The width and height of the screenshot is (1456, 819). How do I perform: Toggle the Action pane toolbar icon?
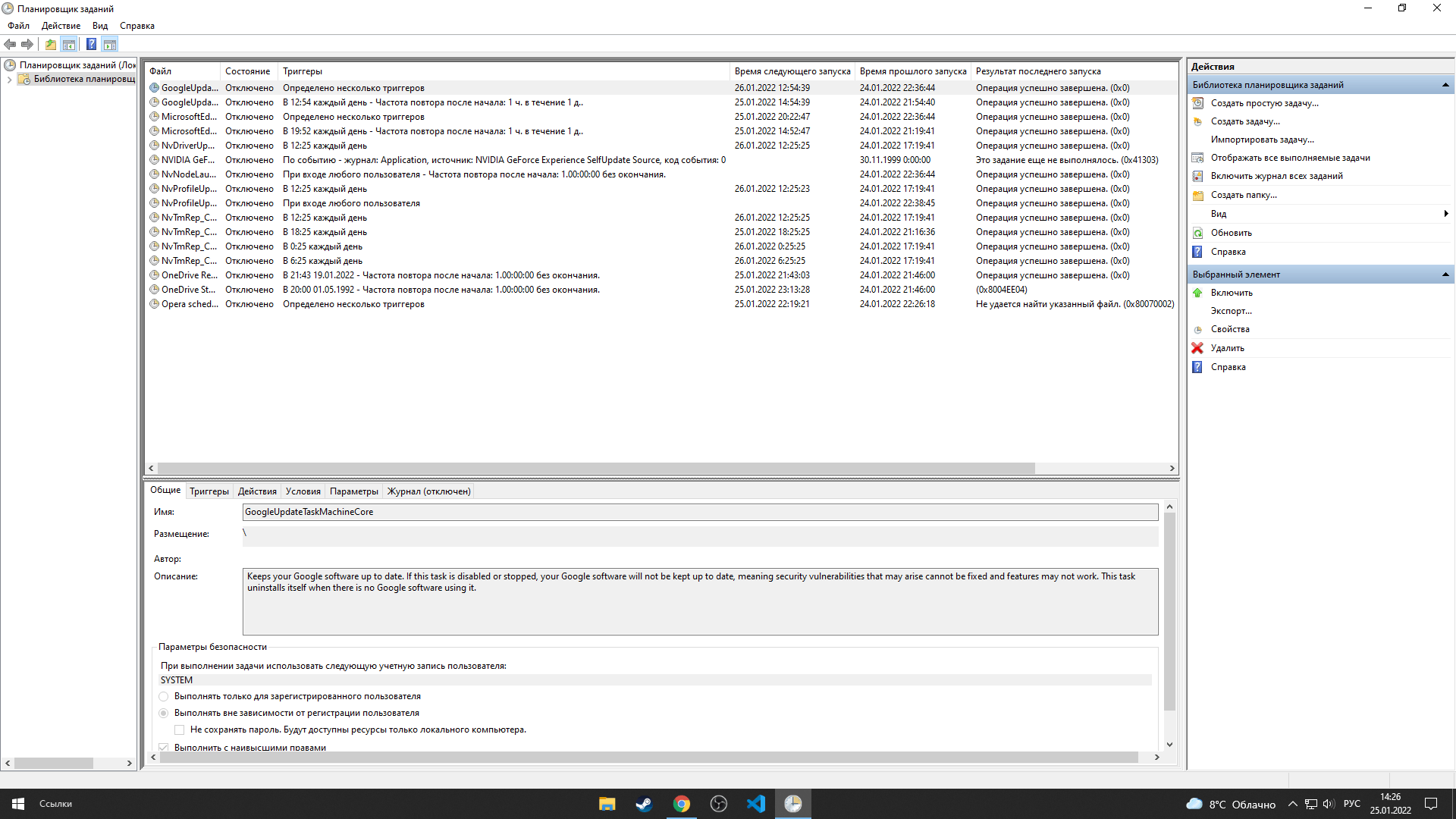point(110,44)
